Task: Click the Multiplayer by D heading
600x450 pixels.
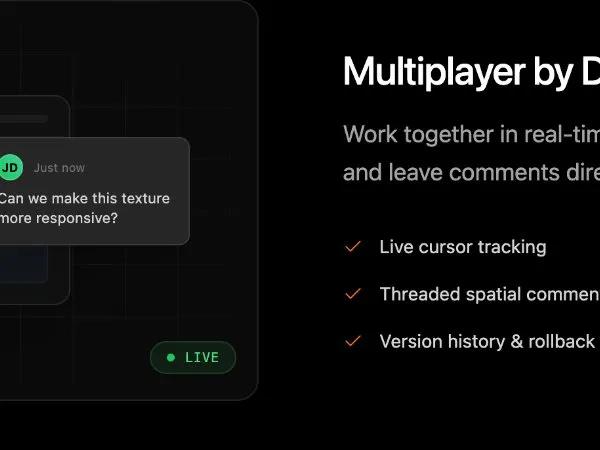Action: [471, 73]
